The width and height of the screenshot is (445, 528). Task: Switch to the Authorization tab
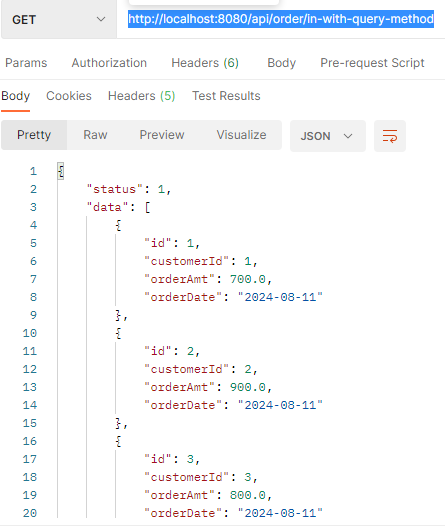tap(109, 63)
